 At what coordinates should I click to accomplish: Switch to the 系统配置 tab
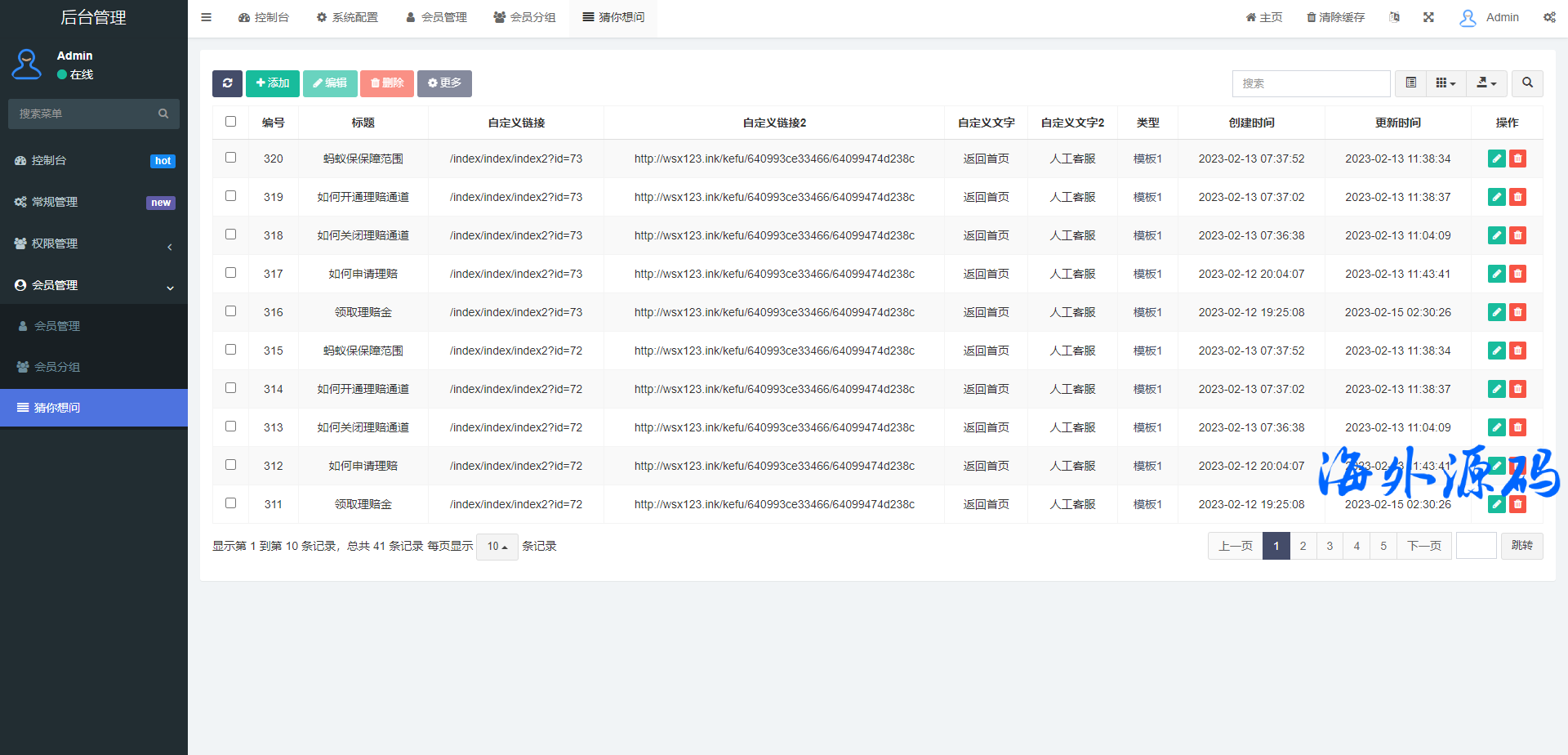[347, 17]
